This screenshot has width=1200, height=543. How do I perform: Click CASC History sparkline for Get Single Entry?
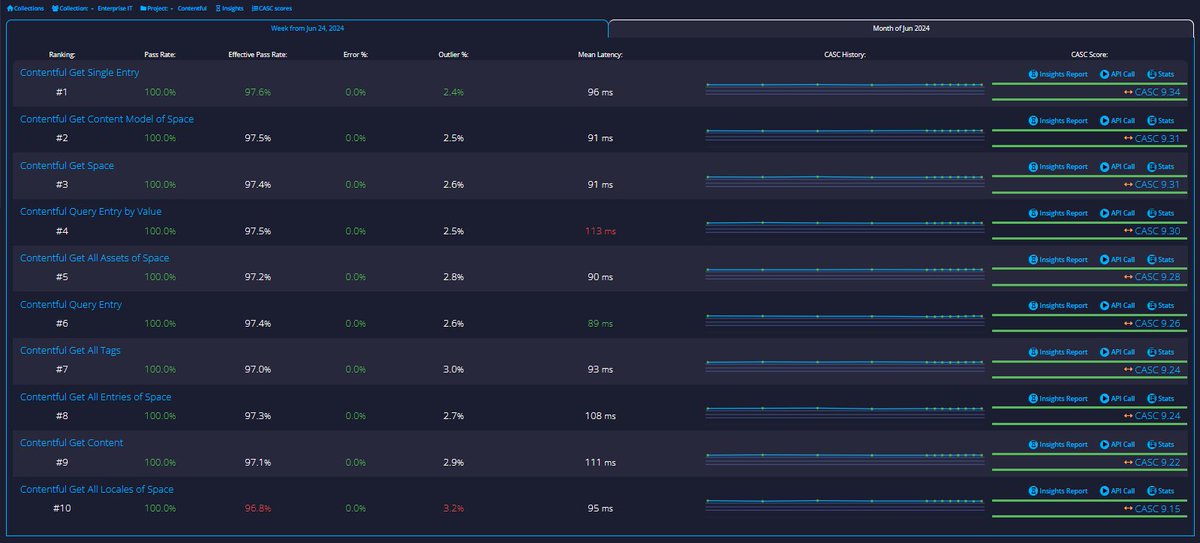(x=846, y=88)
